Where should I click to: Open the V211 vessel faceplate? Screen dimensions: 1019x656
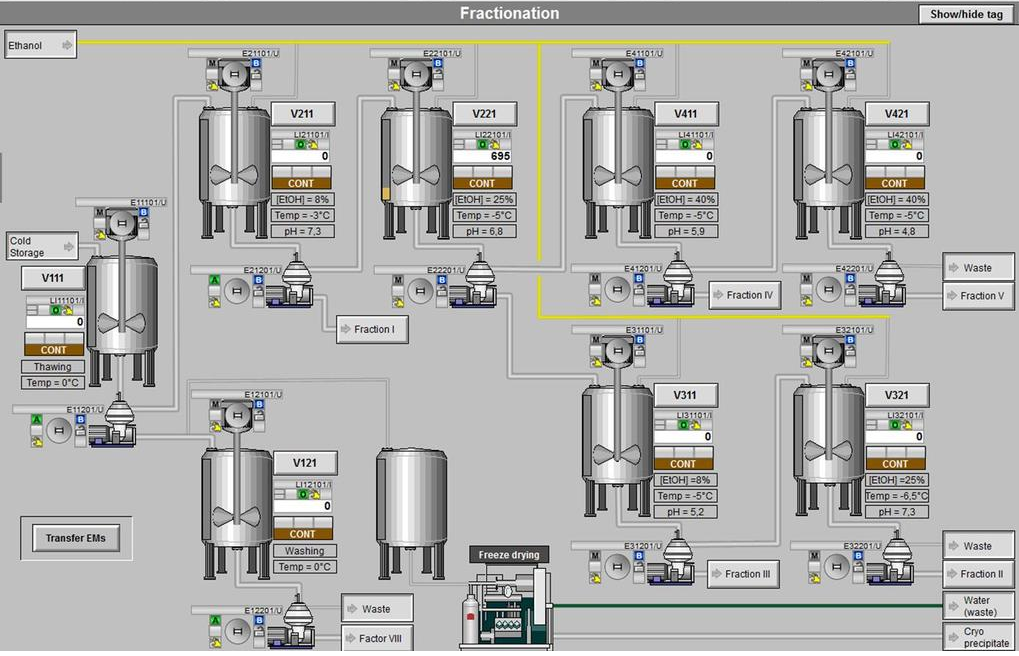coord(303,114)
